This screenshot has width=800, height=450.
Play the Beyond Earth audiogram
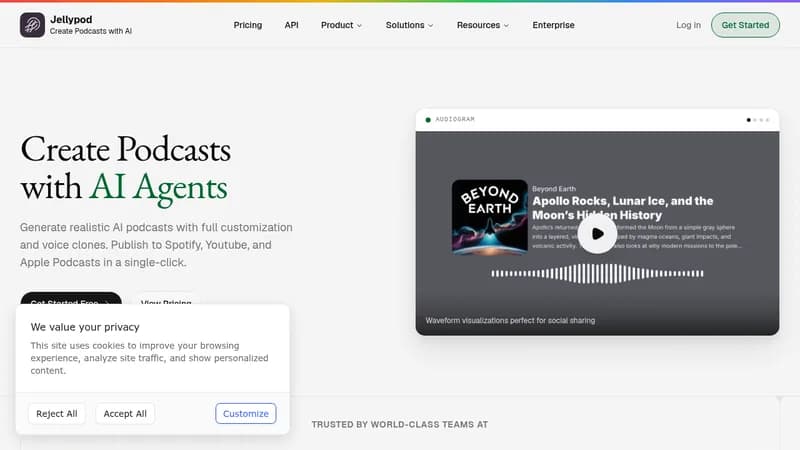[x=597, y=234]
